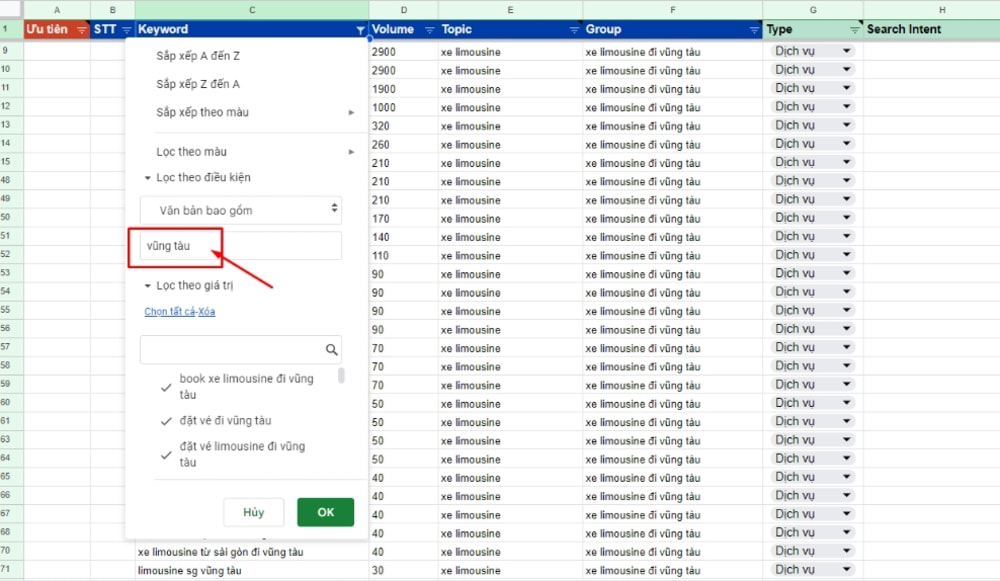
Task: Open Type dropdown in row 12
Action: point(847,107)
